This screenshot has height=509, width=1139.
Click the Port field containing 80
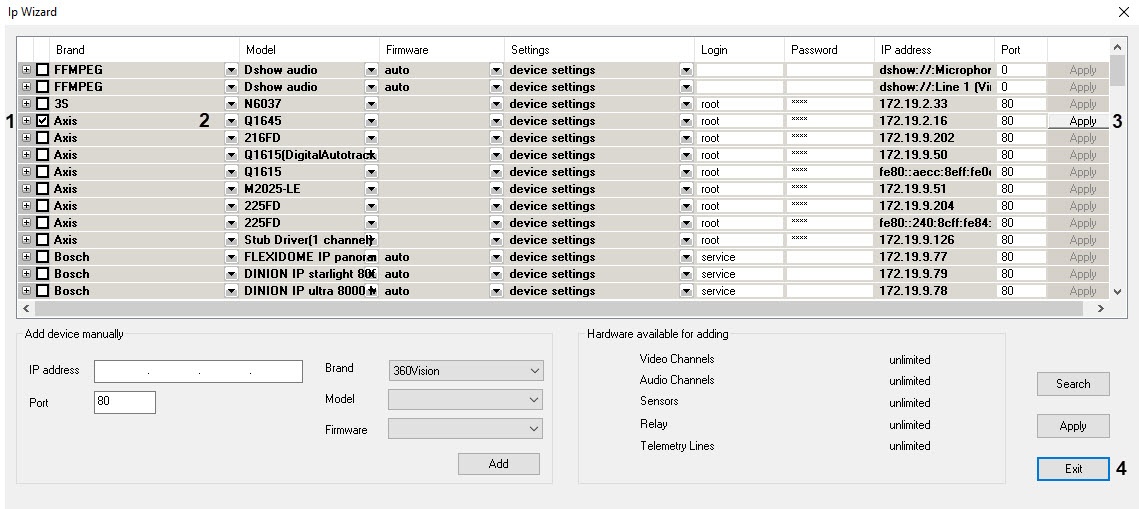coord(125,402)
